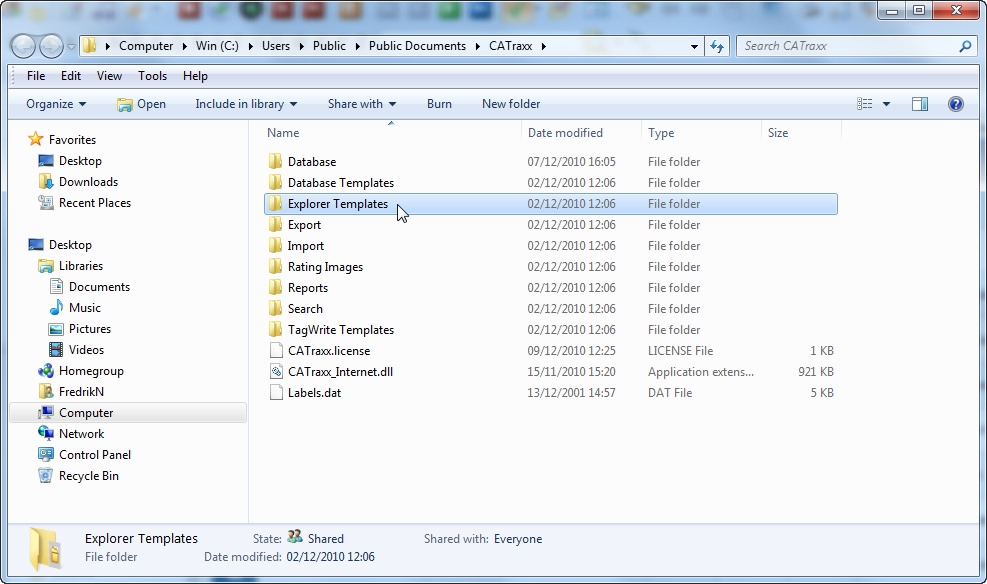
Task: Click the Rating Images folder icon
Action: point(275,267)
